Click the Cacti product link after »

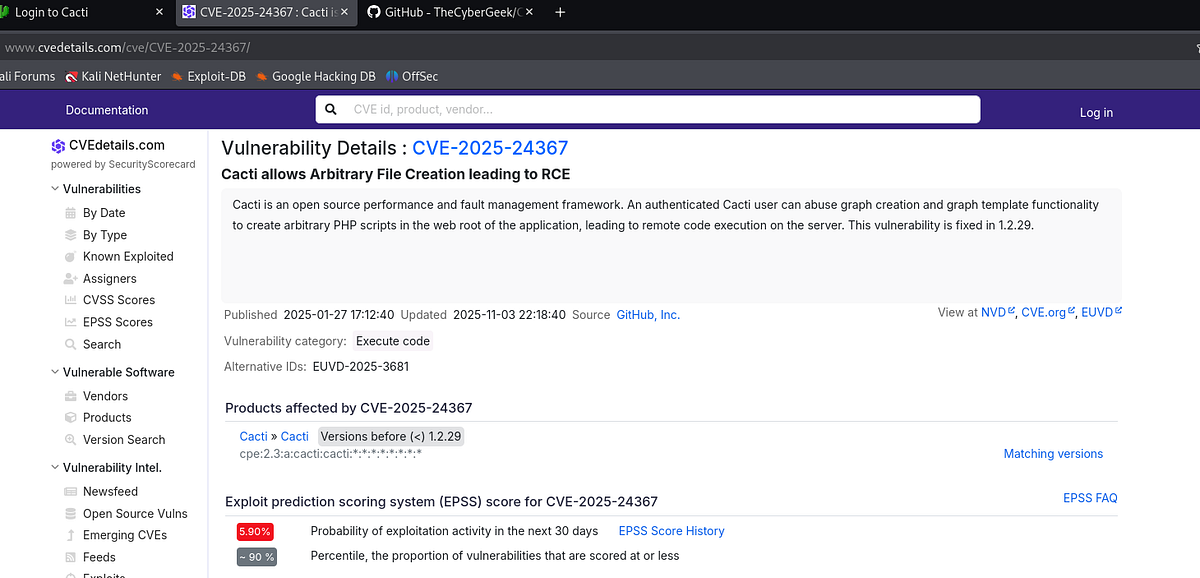coord(295,436)
